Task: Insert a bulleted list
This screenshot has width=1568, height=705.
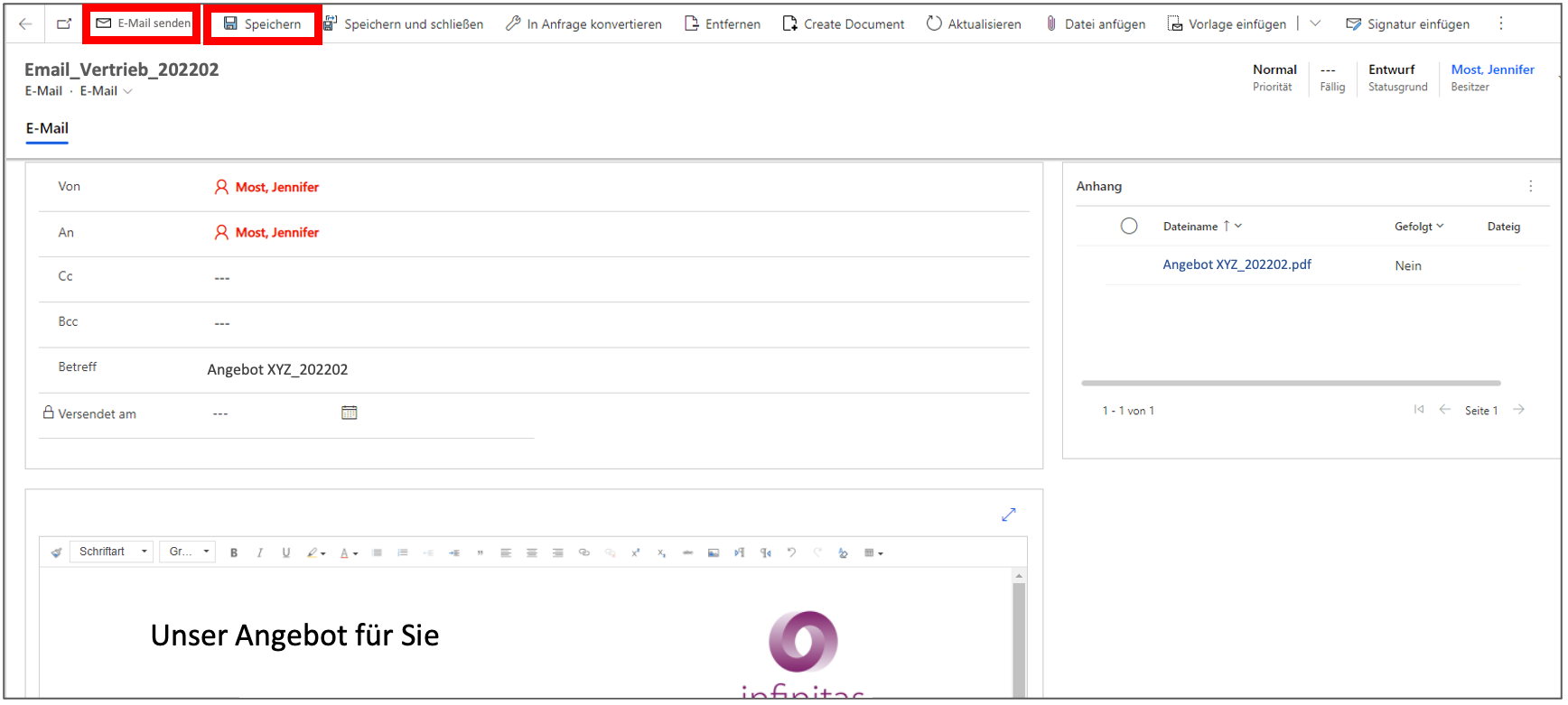Action: [377, 552]
